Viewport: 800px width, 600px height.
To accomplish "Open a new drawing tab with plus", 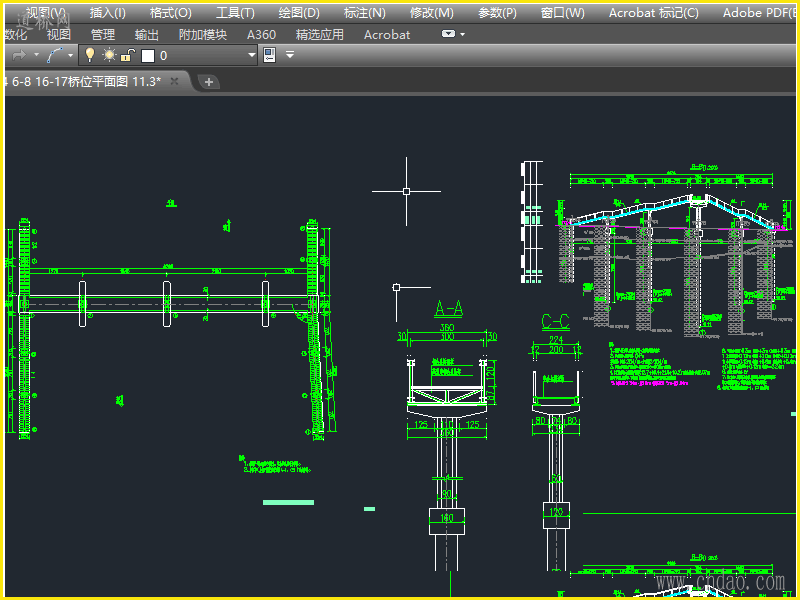I will [209, 82].
